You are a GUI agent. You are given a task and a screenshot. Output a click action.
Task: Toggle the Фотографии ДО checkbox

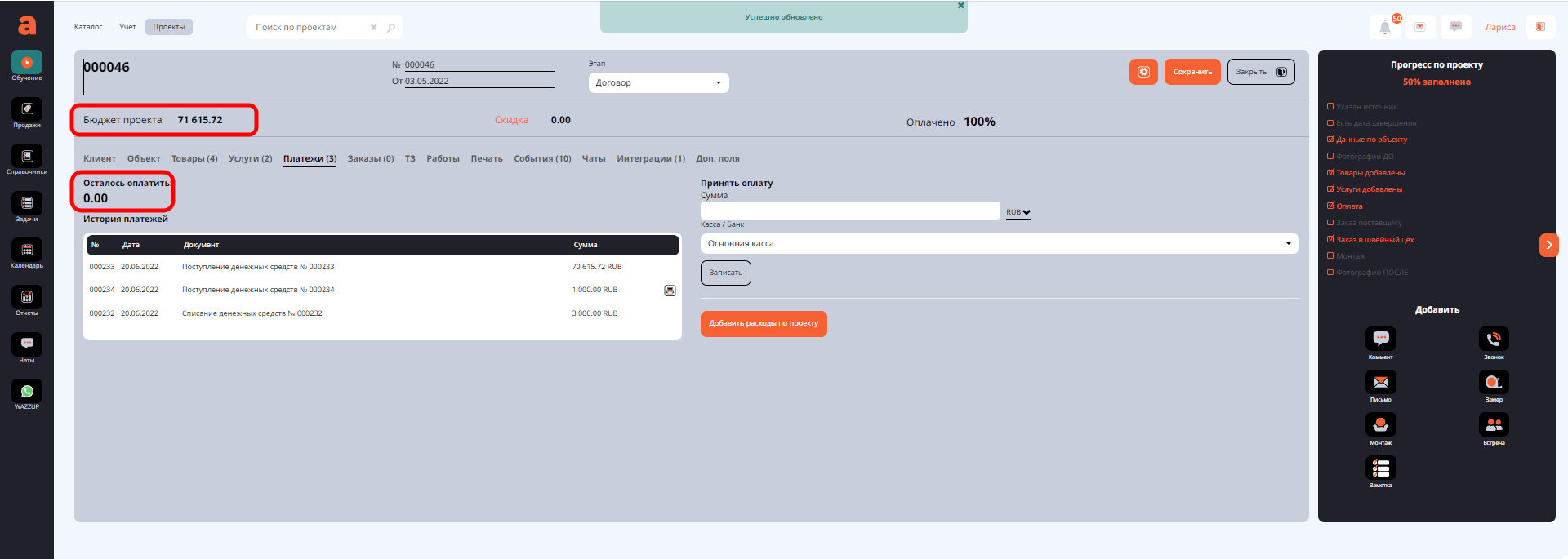1330,156
